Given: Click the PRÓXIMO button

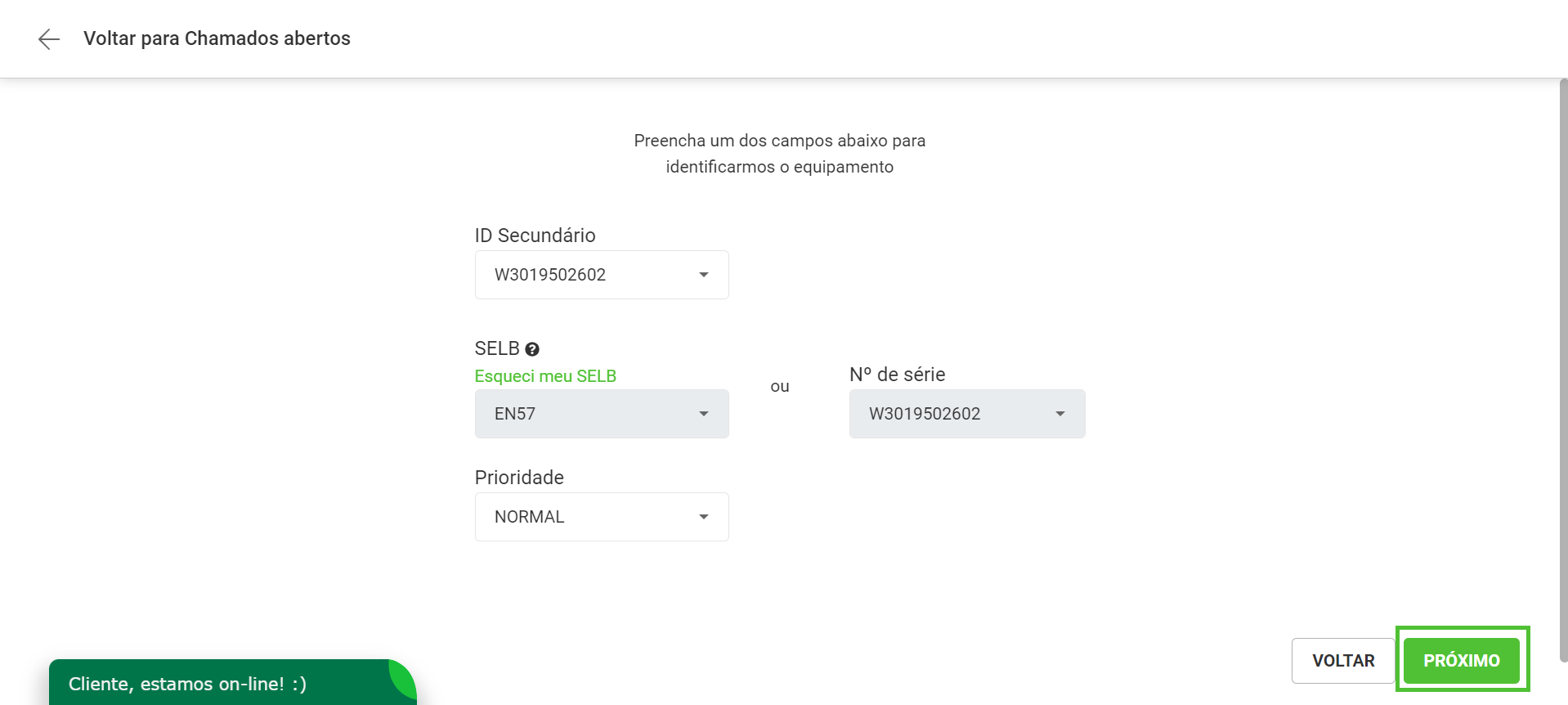Looking at the screenshot, I should pyautogui.click(x=1462, y=661).
